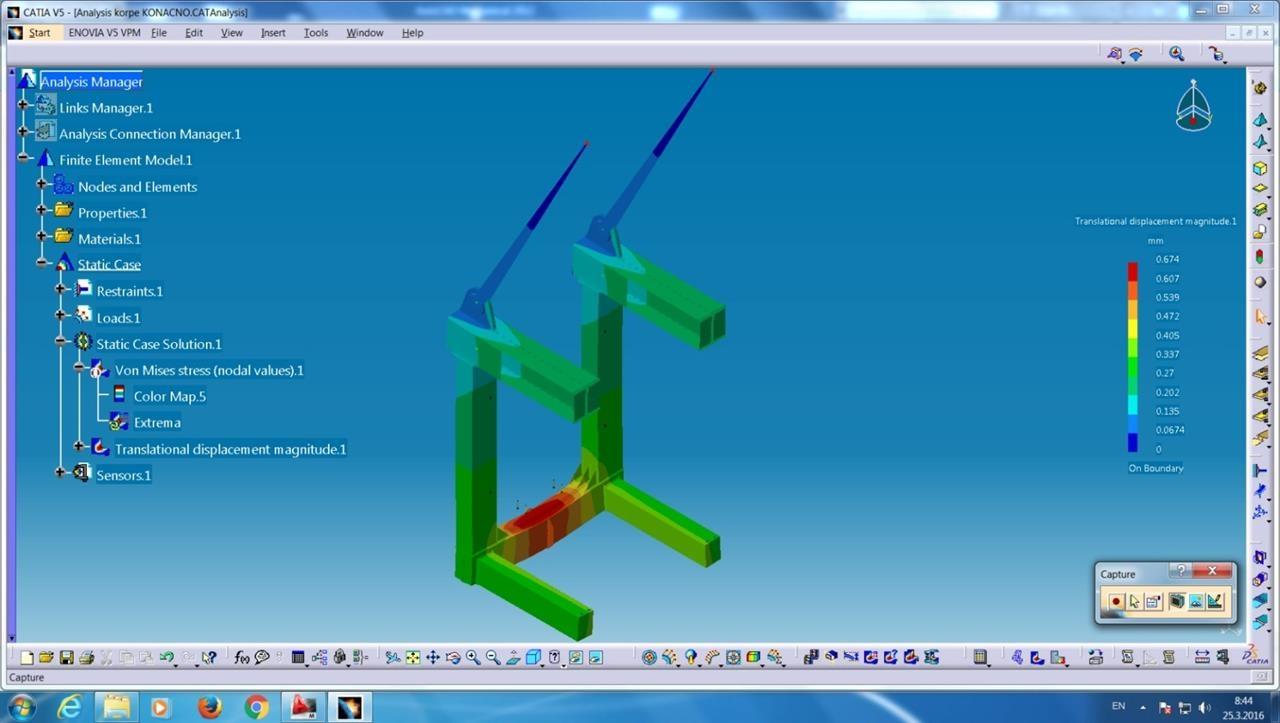This screenshot has height=723, width=1280.
Task: Click the dark blue 0 legend swatch
Action: coord(1133,442)
